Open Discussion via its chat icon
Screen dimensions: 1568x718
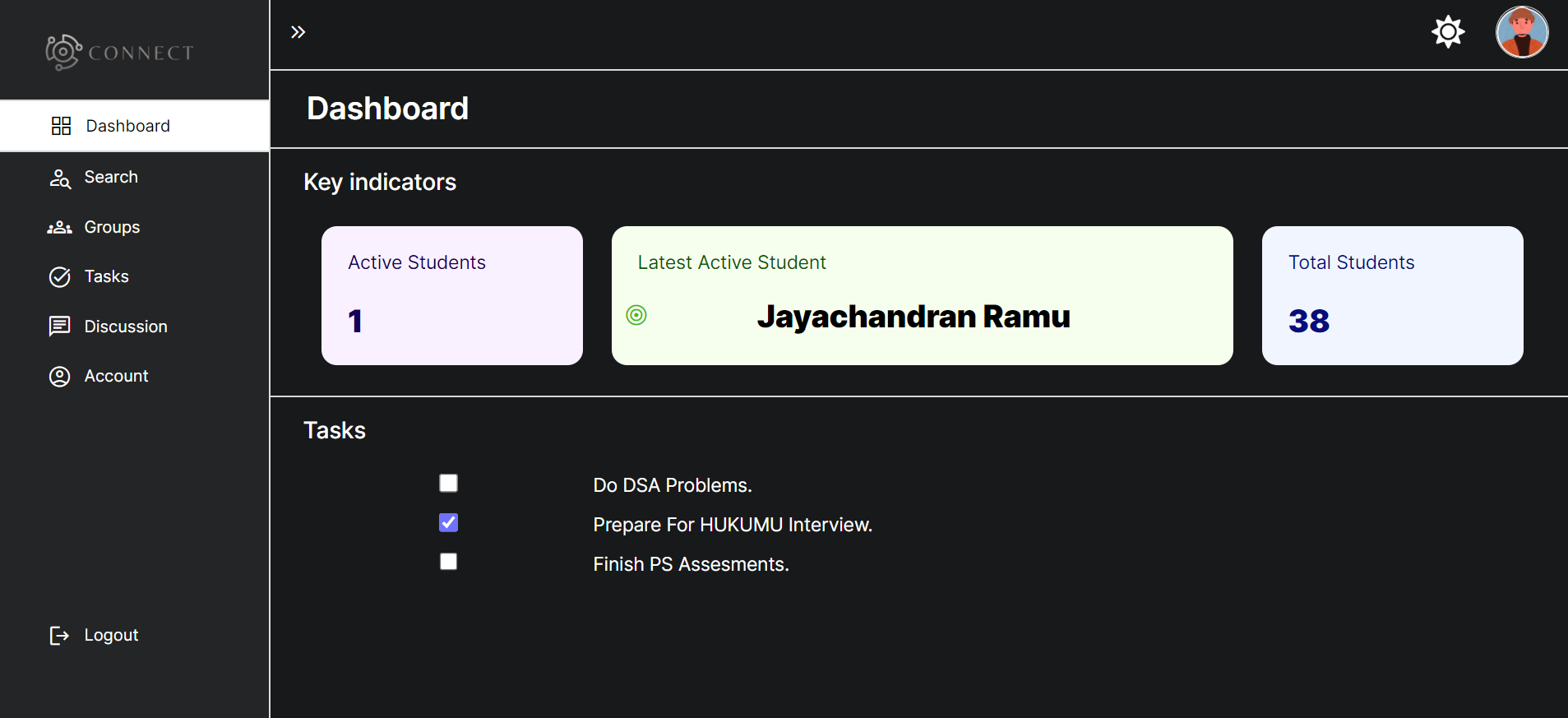(61, 327)
